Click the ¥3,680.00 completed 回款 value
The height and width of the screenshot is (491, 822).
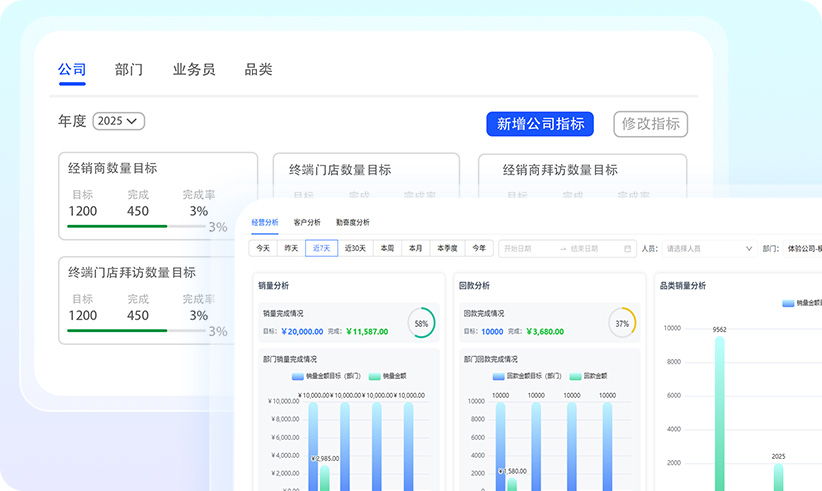click(545, 332)
